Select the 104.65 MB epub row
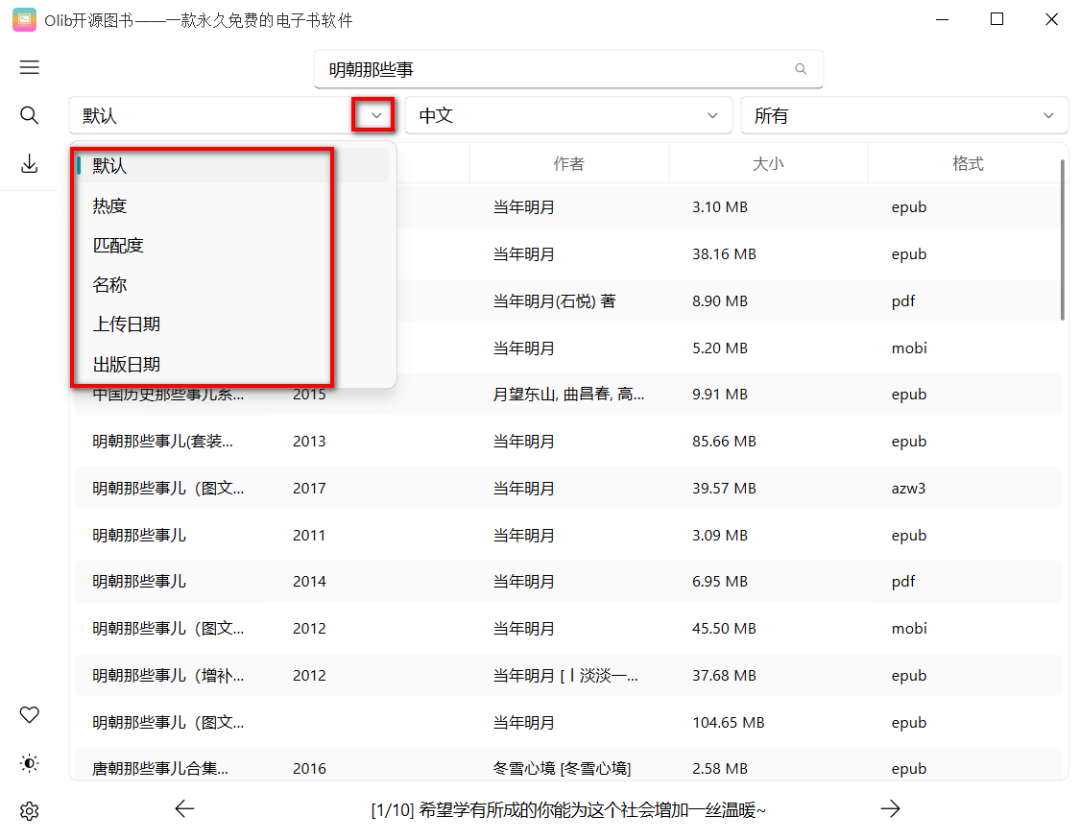 [x=568, y=722]
